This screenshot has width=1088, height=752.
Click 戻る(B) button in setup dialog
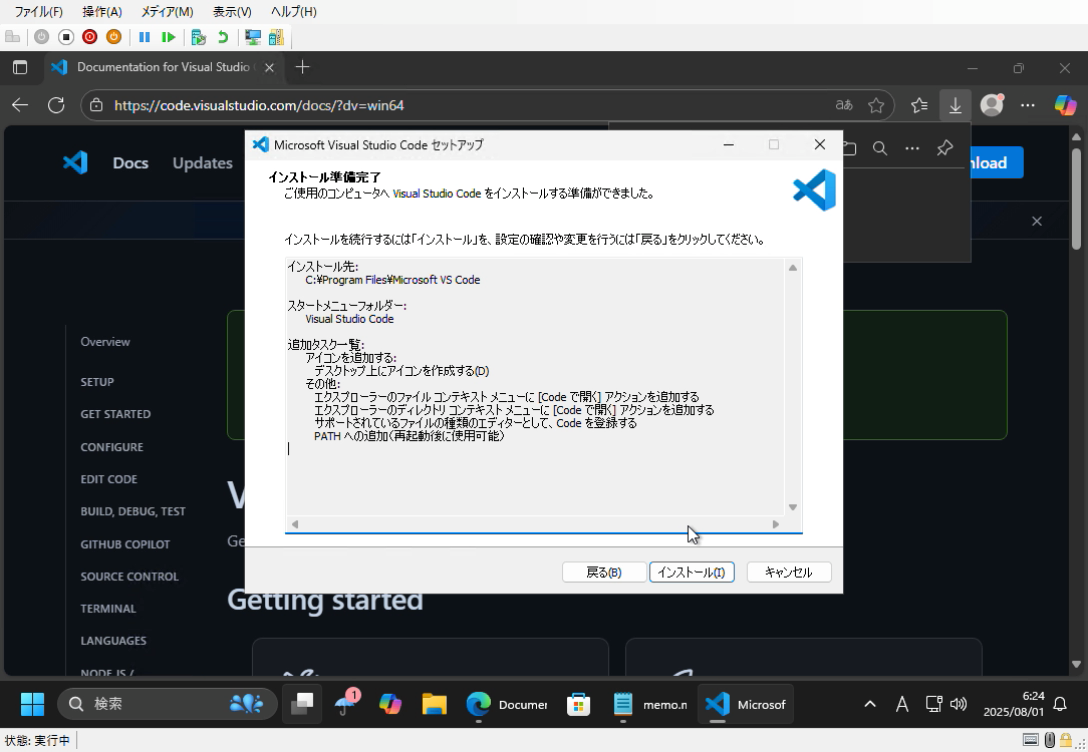click(604, 572)
